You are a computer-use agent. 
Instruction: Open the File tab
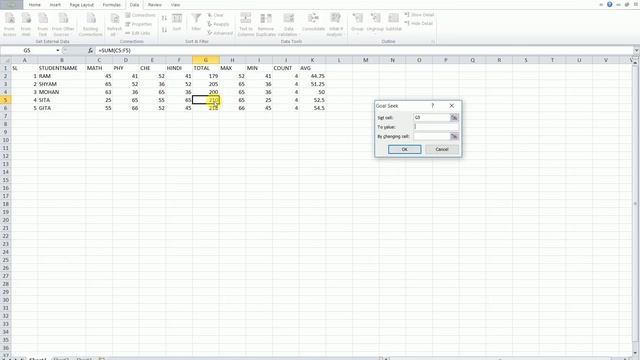coord(11,5)
